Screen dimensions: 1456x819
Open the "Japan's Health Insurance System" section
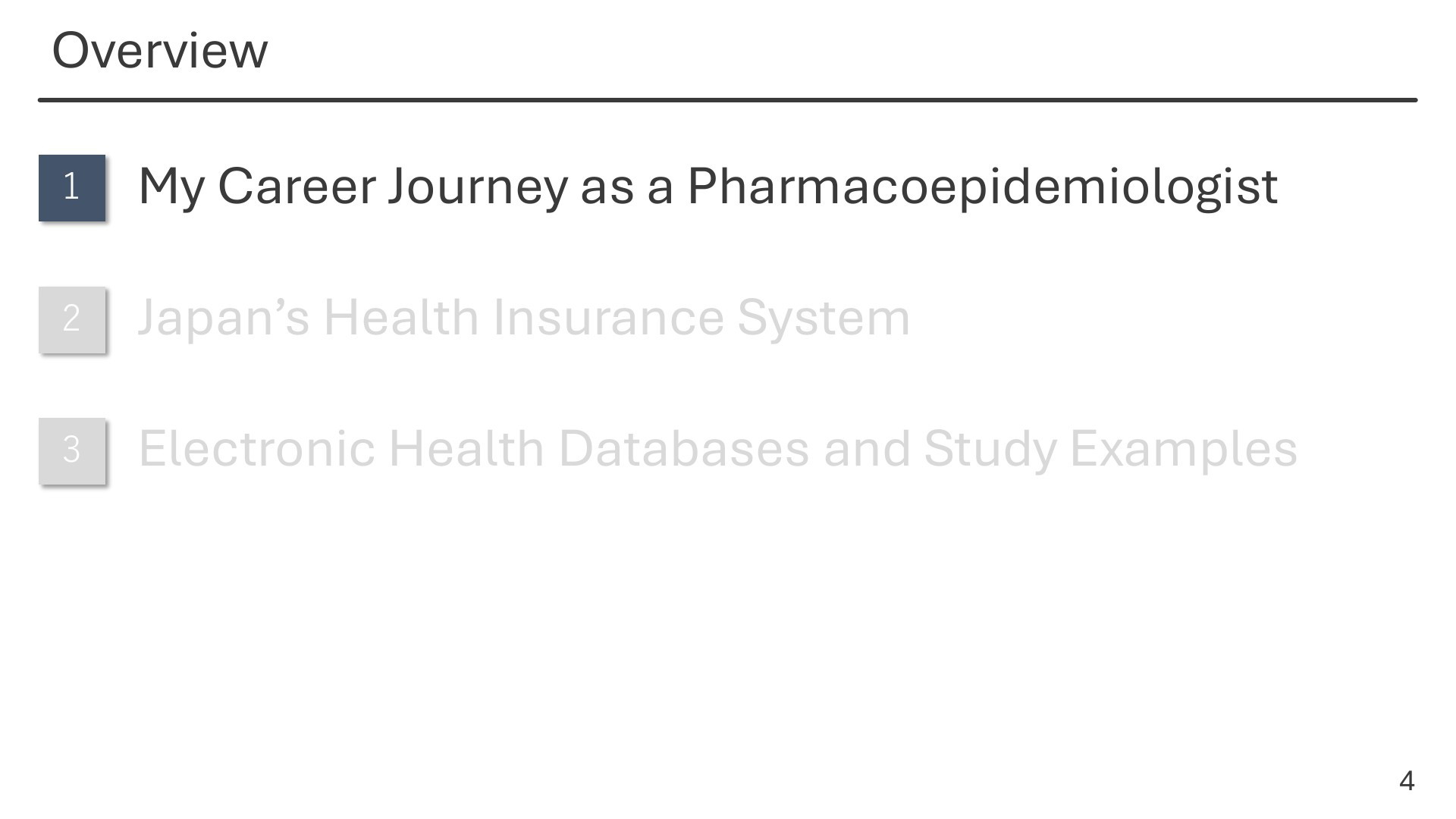[x=524, y=318]
